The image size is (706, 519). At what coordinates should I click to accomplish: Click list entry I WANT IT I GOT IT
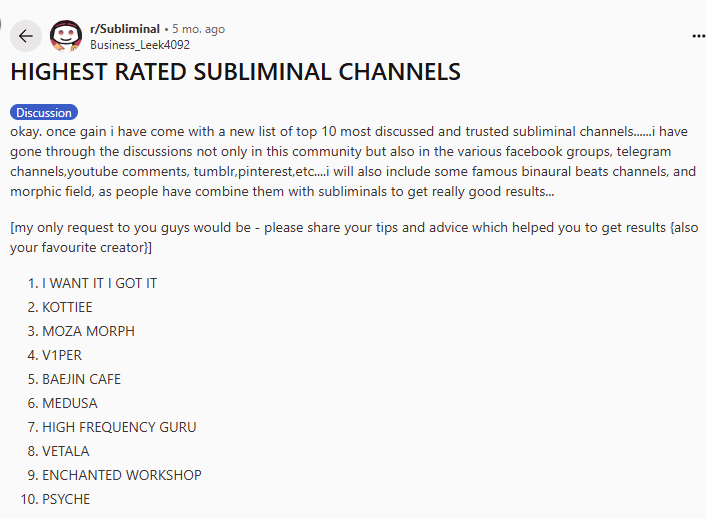[x=99, y=283]
